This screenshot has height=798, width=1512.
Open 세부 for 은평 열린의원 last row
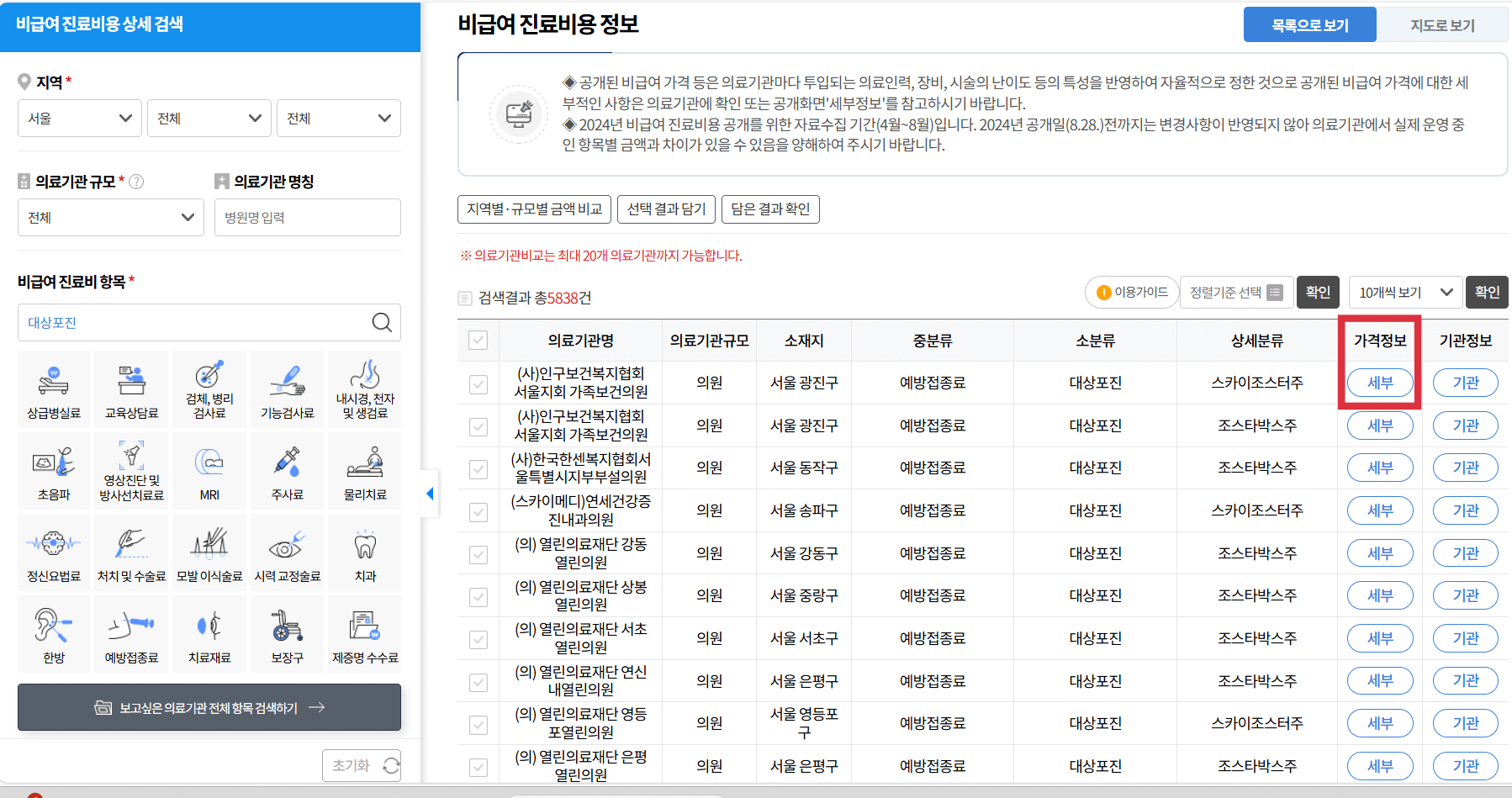[x=1380, y=766]
